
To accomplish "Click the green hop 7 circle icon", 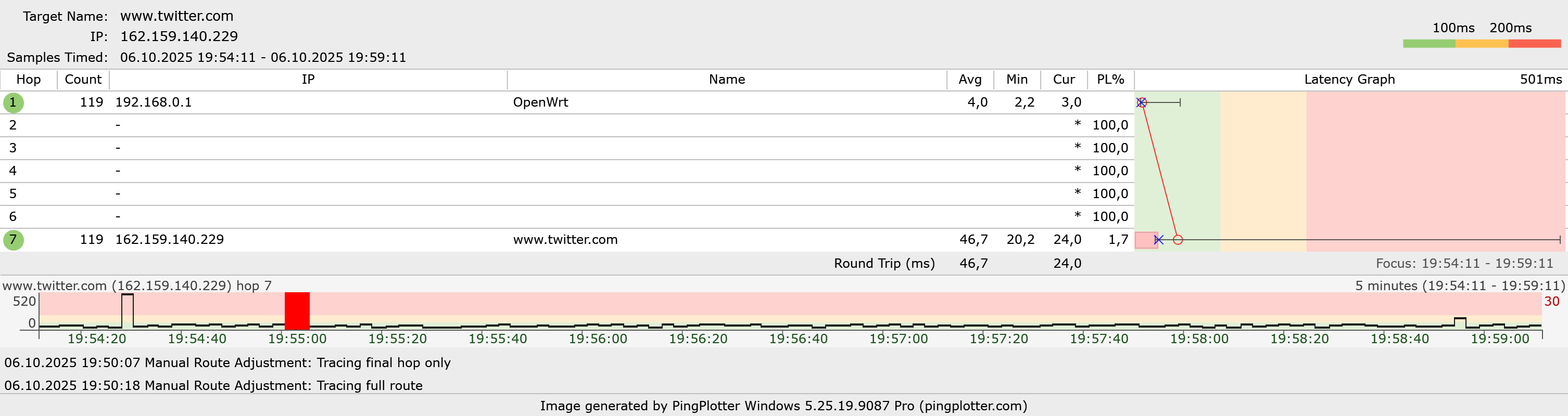I will click(14, 240).
